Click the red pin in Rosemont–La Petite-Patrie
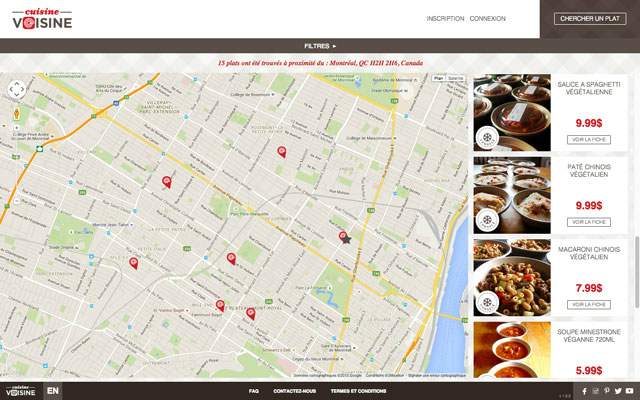This screenshot has width=640, height=400. coord(282,152)
